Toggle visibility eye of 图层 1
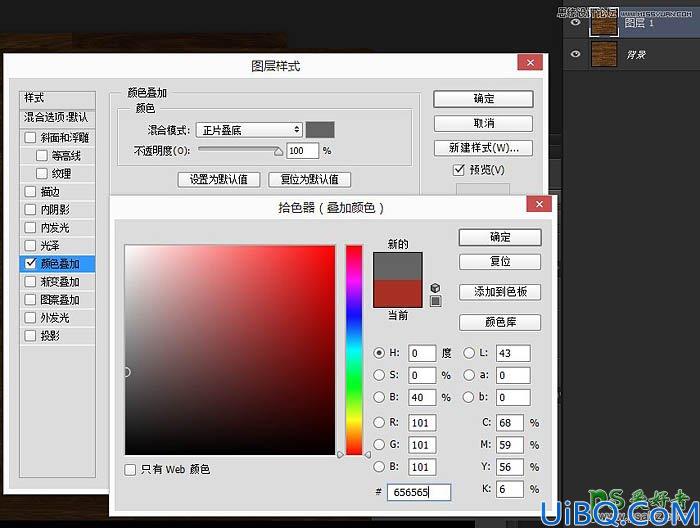 coord(576,22)
